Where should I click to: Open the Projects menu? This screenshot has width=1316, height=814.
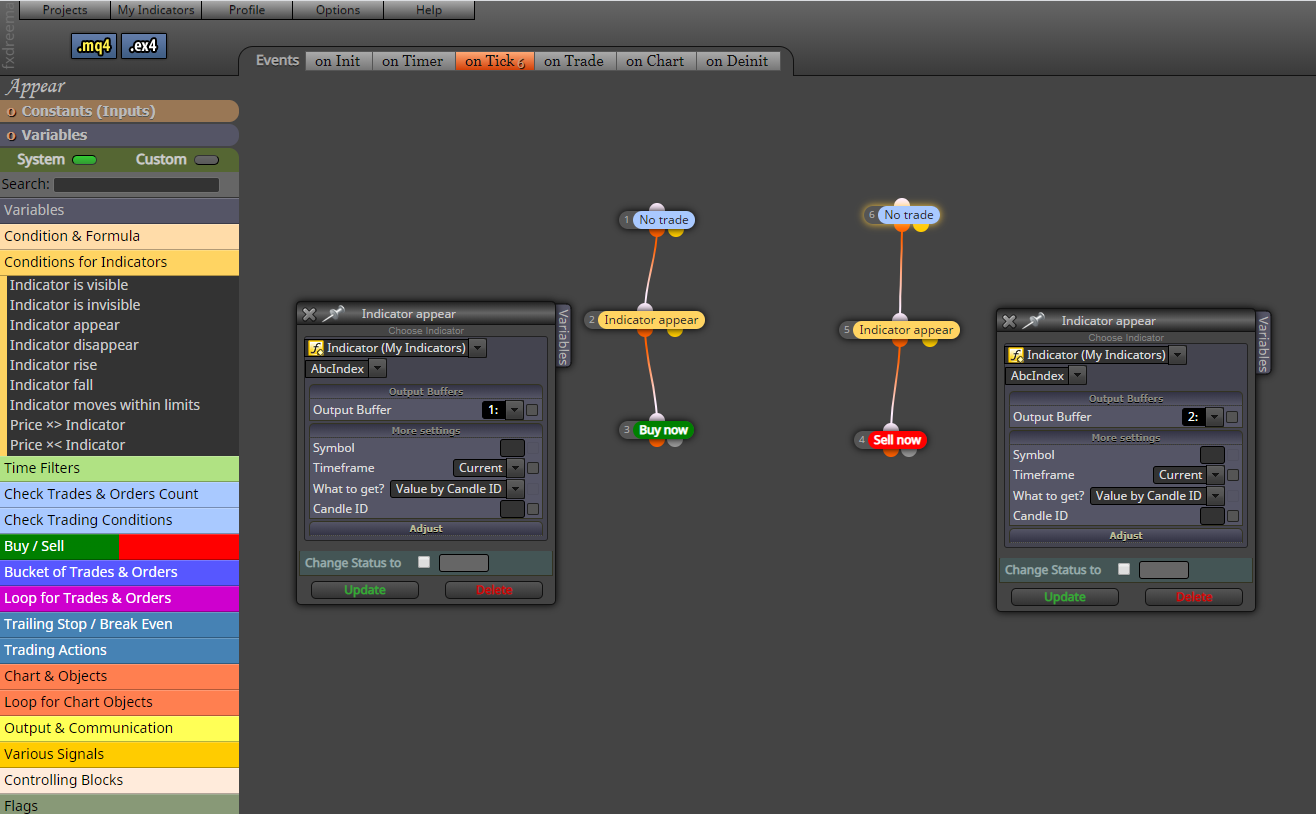[x=65, y=10]
